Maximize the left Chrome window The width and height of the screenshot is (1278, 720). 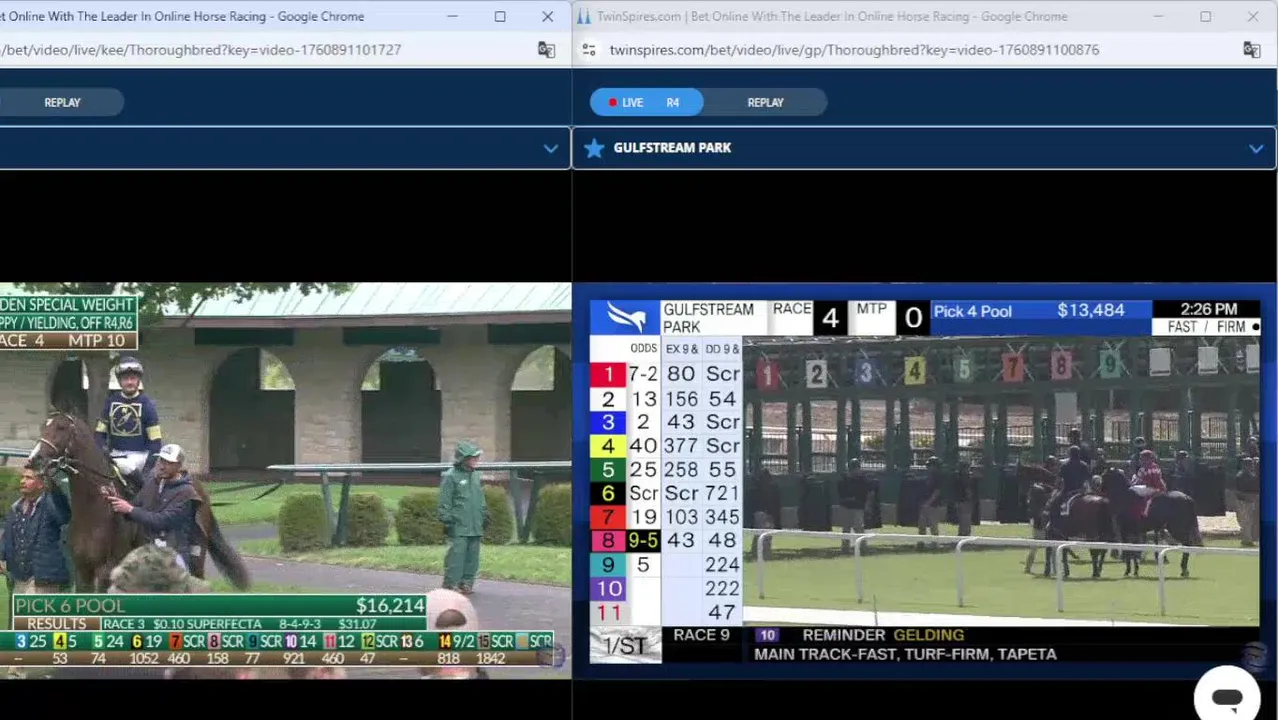(500, 16)
